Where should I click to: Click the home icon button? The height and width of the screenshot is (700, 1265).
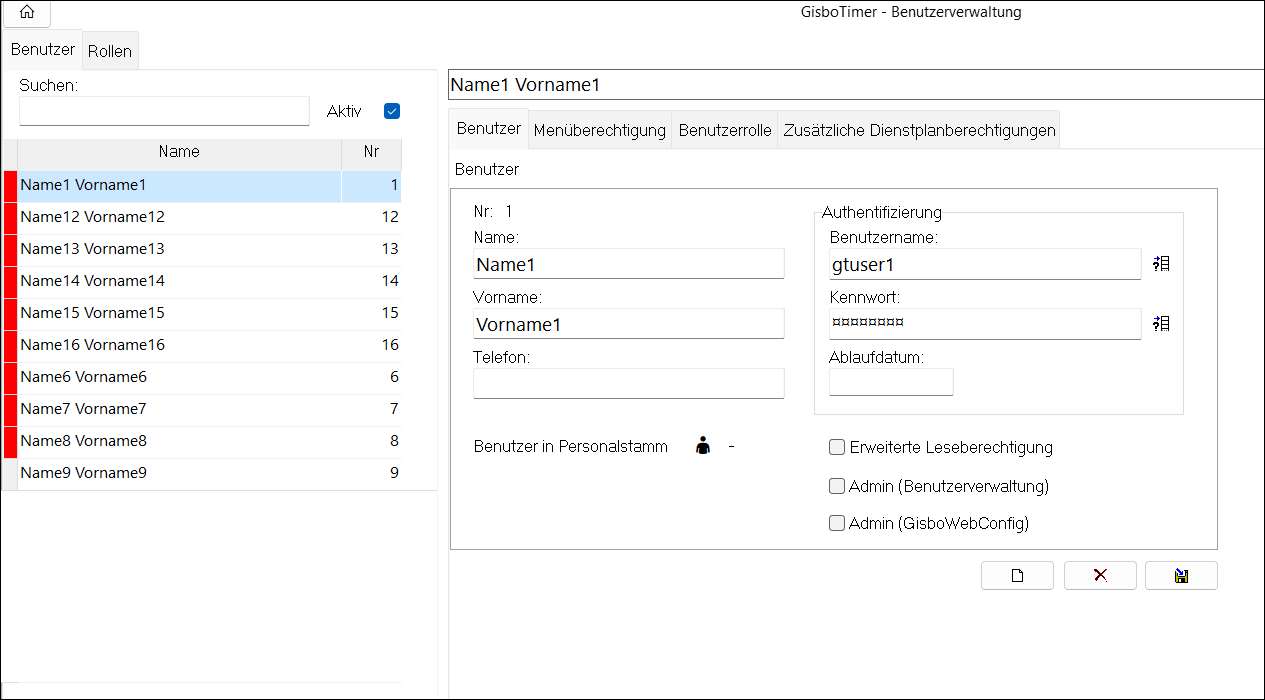[27, 13]
